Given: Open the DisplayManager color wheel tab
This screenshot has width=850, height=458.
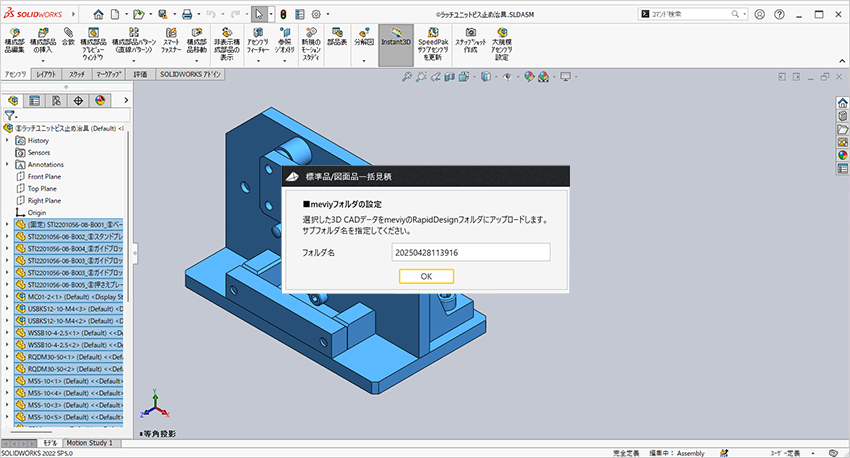Looking at the screenshot, I should tap(100, 100).
